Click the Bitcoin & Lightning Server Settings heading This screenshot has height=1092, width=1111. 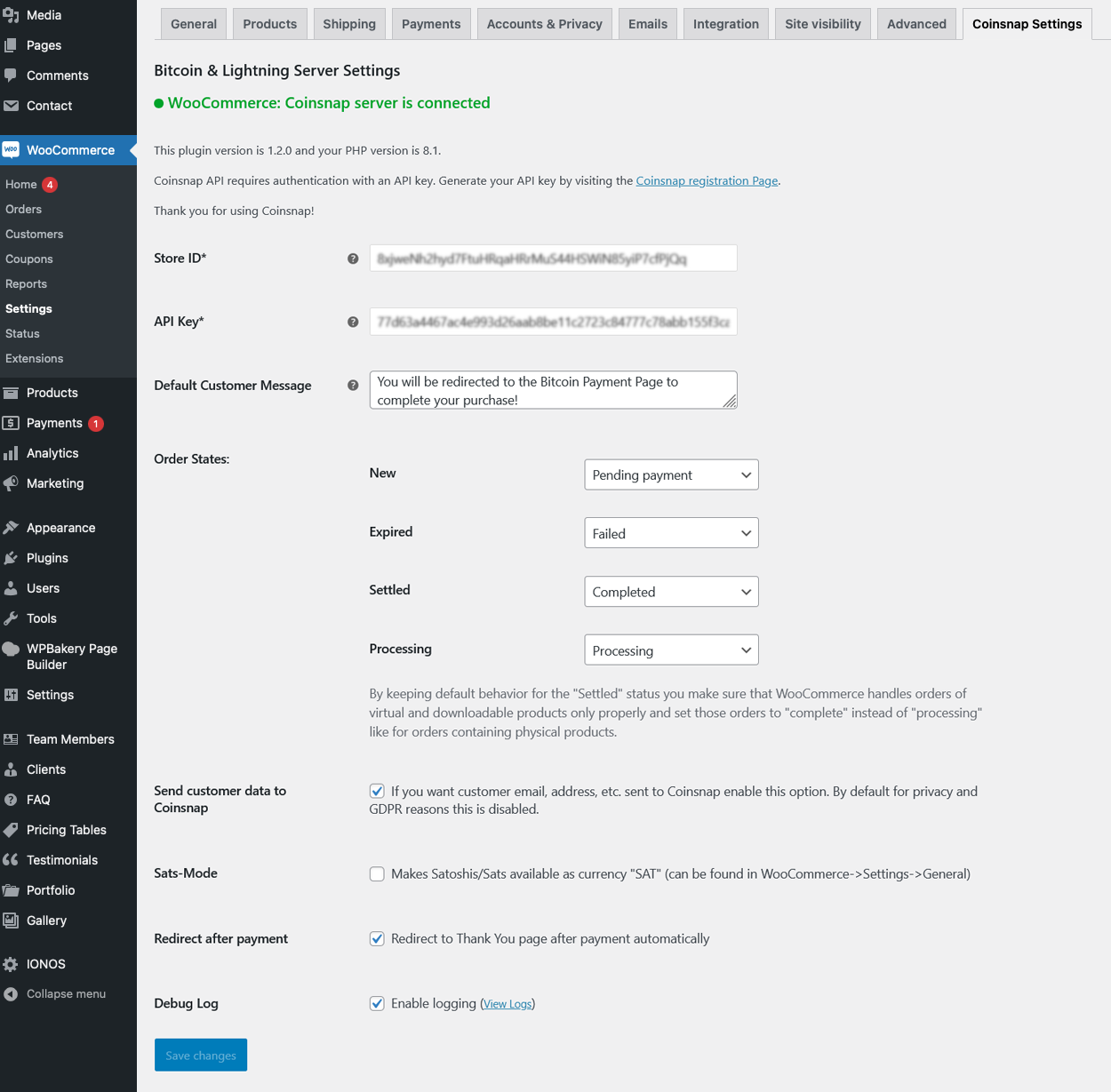277,70
